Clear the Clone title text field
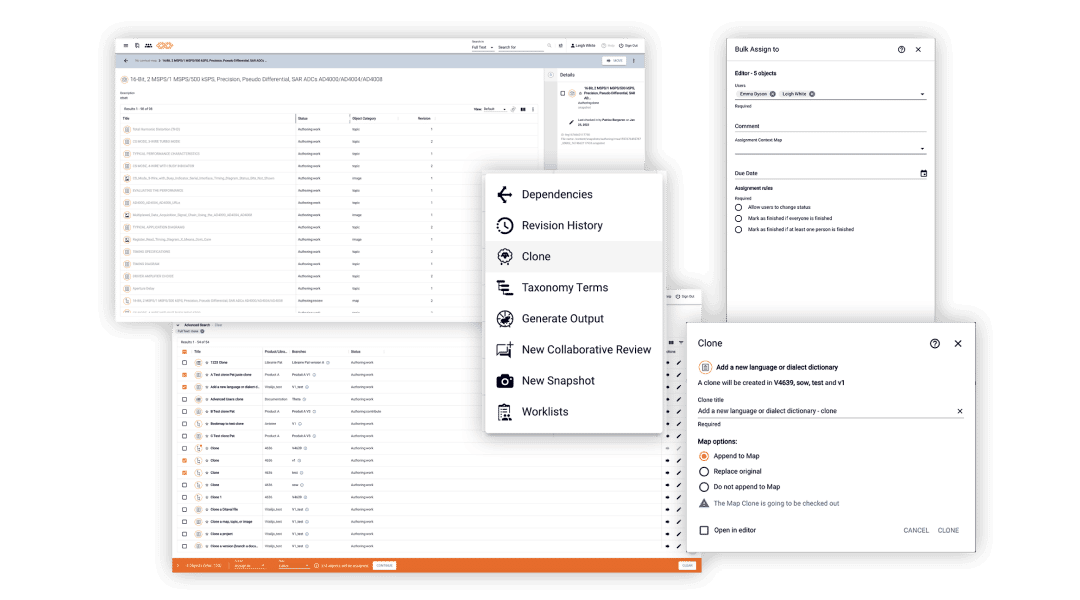 959,411
